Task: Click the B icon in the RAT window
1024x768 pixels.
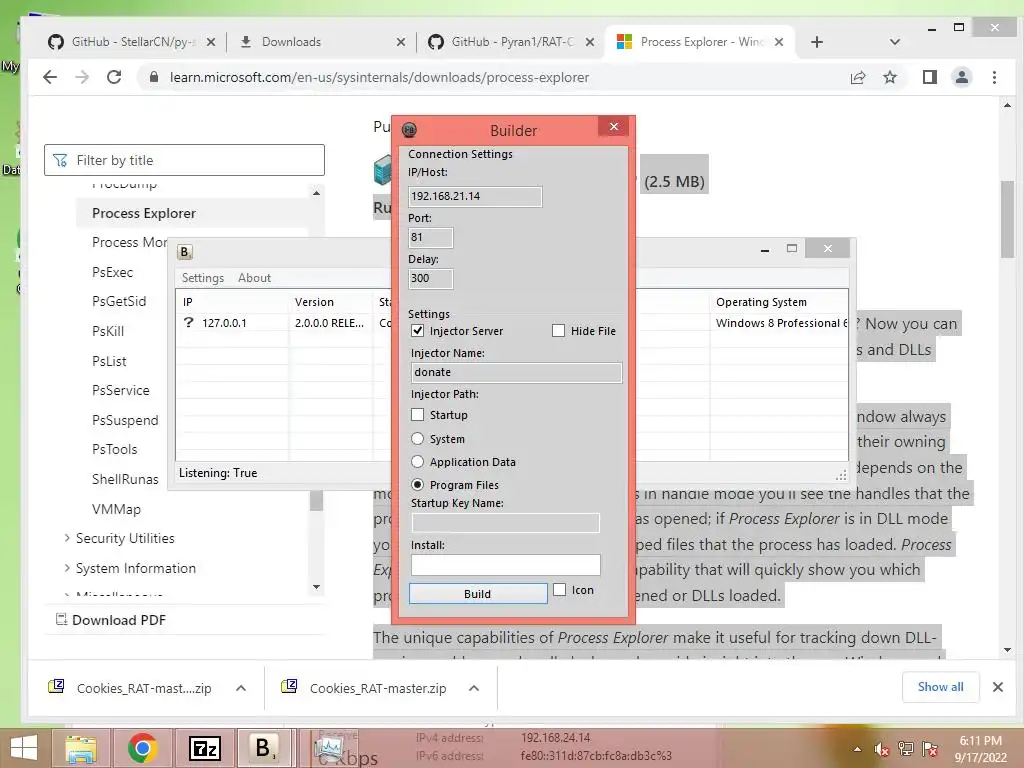Action: (185, 252)
